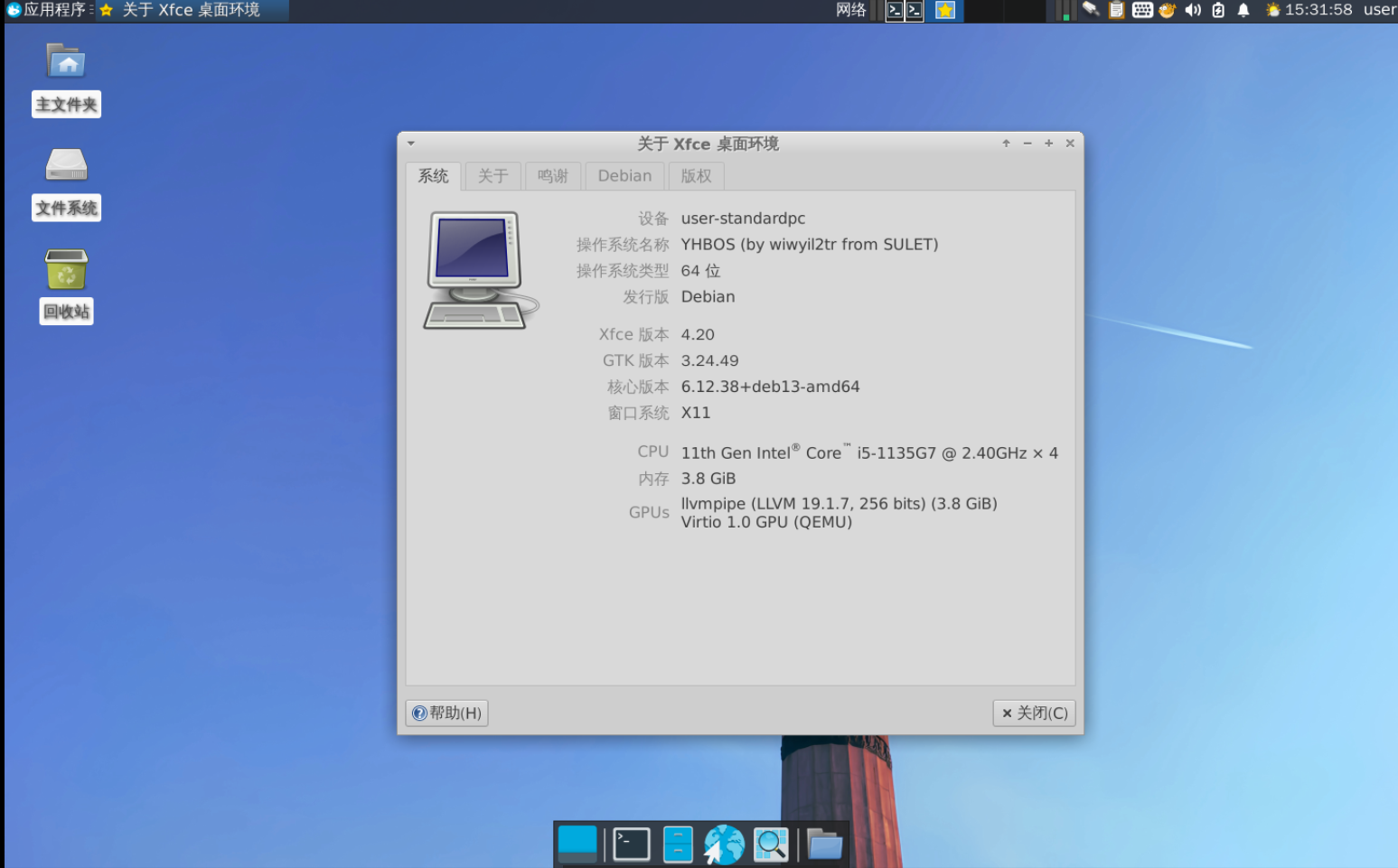Switch to the 版权 tab

pos(696,176)
